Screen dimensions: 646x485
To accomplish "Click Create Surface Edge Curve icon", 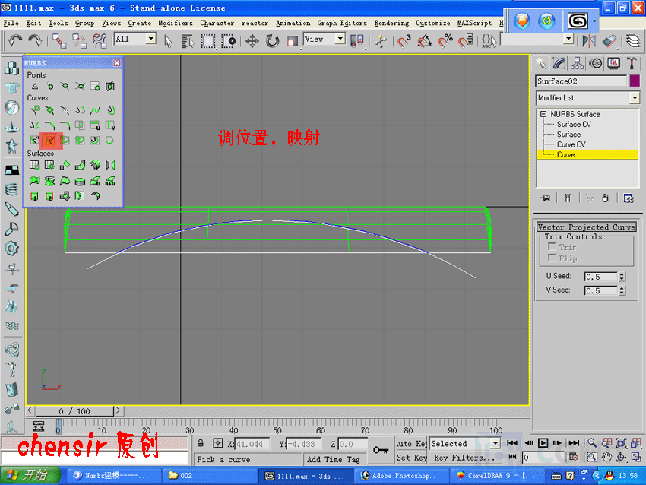I will [110, 140].
